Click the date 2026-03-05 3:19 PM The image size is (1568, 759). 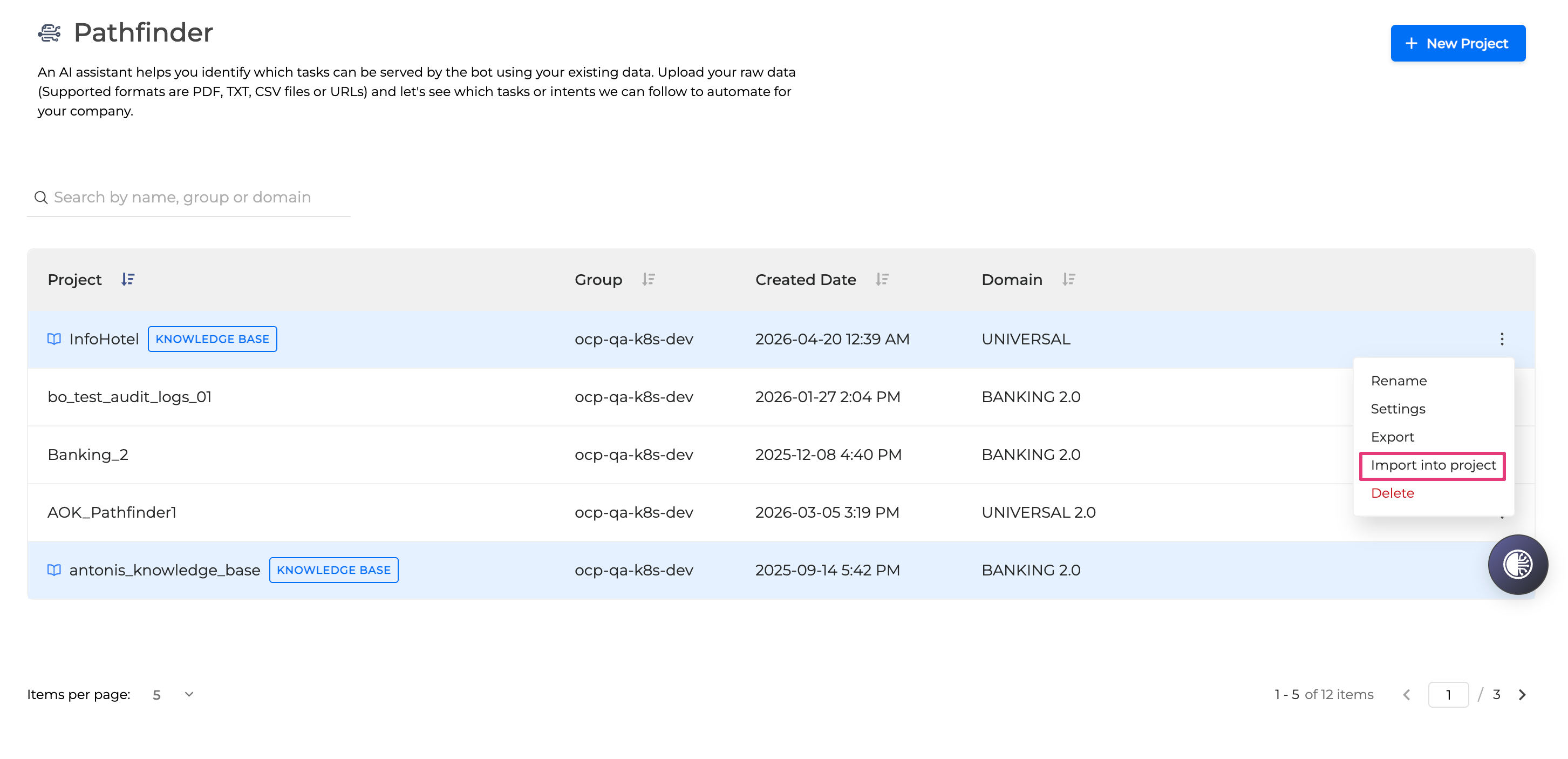coord(827,513)
